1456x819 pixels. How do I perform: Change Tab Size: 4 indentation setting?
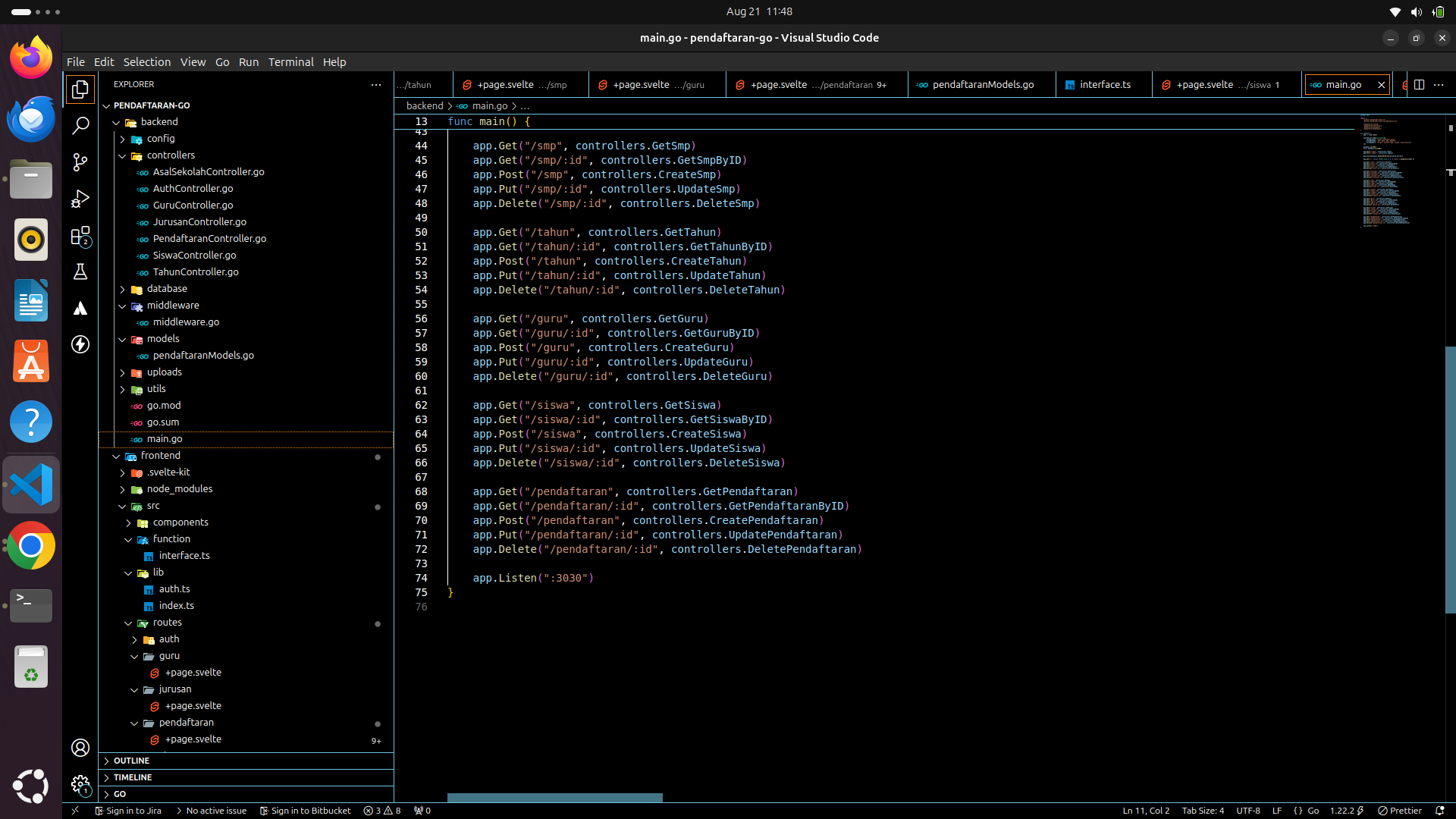tap(1203, 811)
